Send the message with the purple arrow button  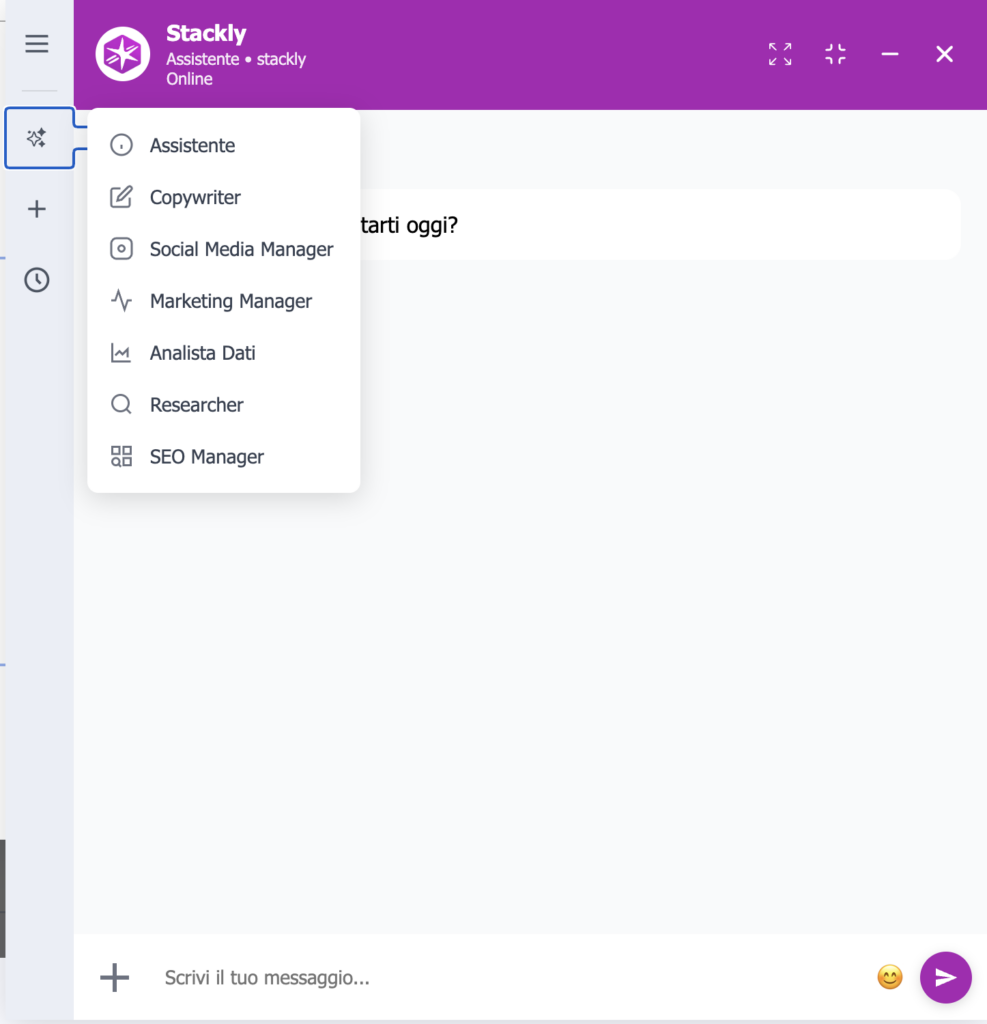945,977
